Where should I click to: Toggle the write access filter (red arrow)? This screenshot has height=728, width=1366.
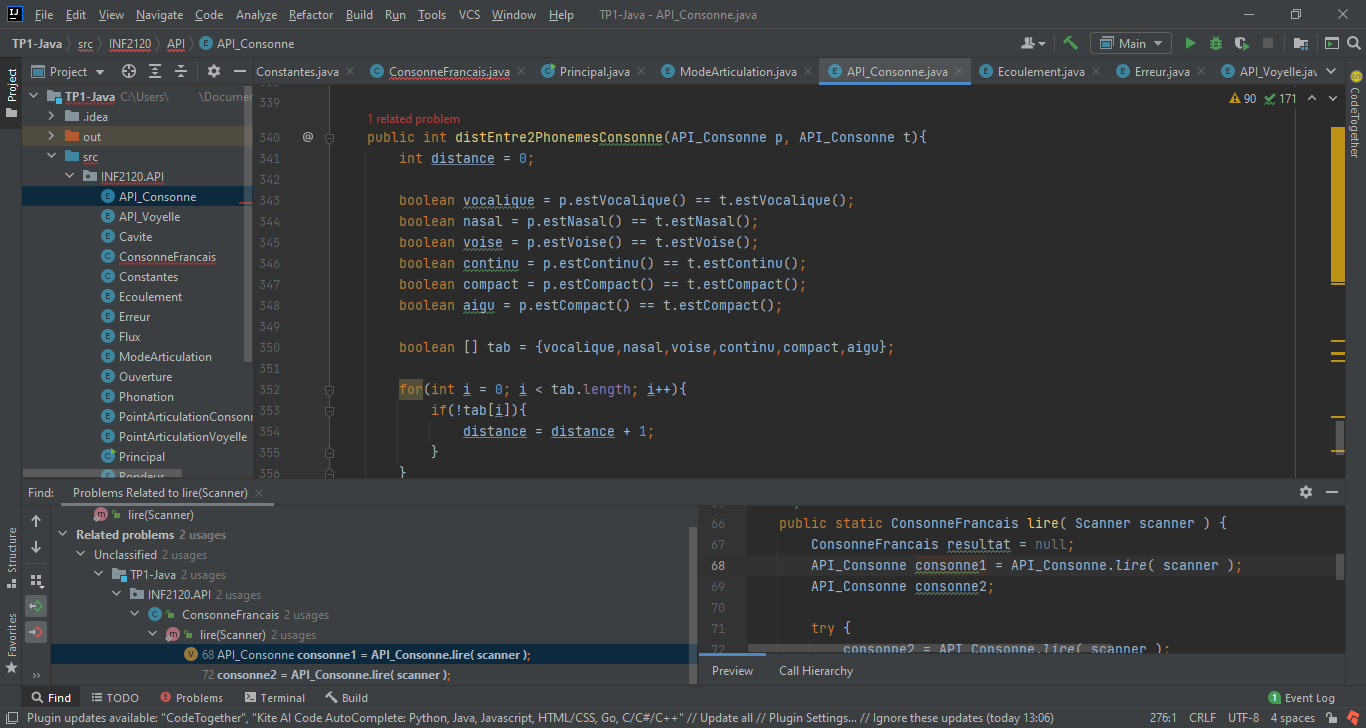click(36, 631)
